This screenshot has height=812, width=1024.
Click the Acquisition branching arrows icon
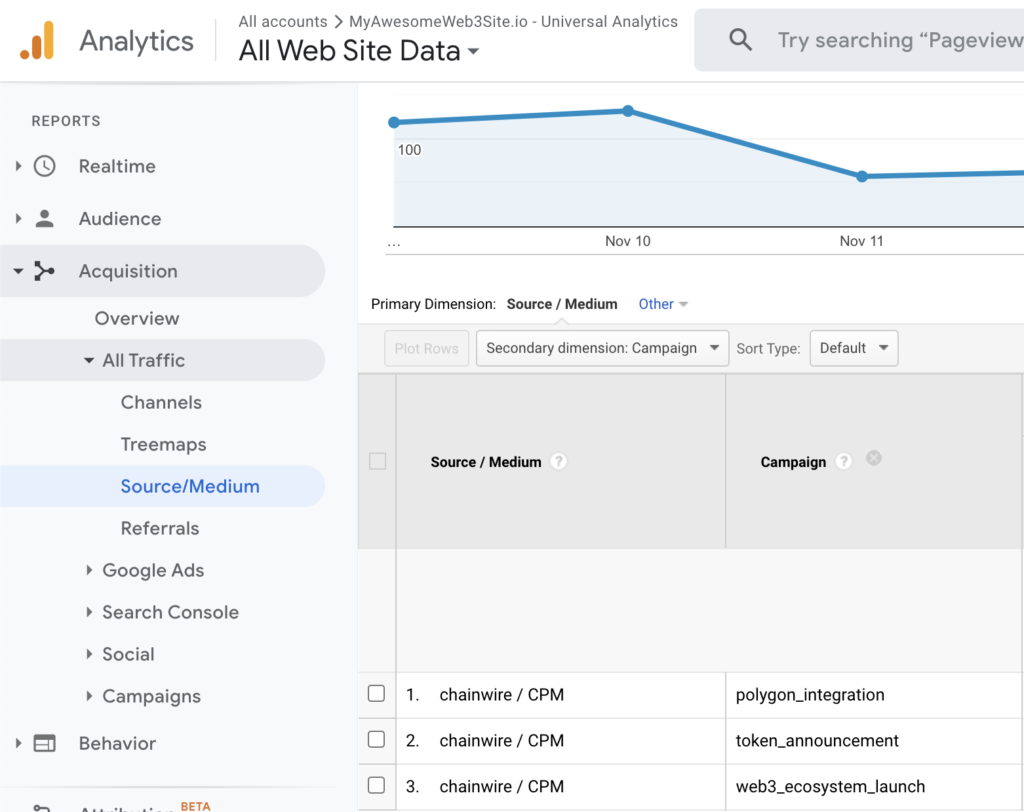pos(44,271)
